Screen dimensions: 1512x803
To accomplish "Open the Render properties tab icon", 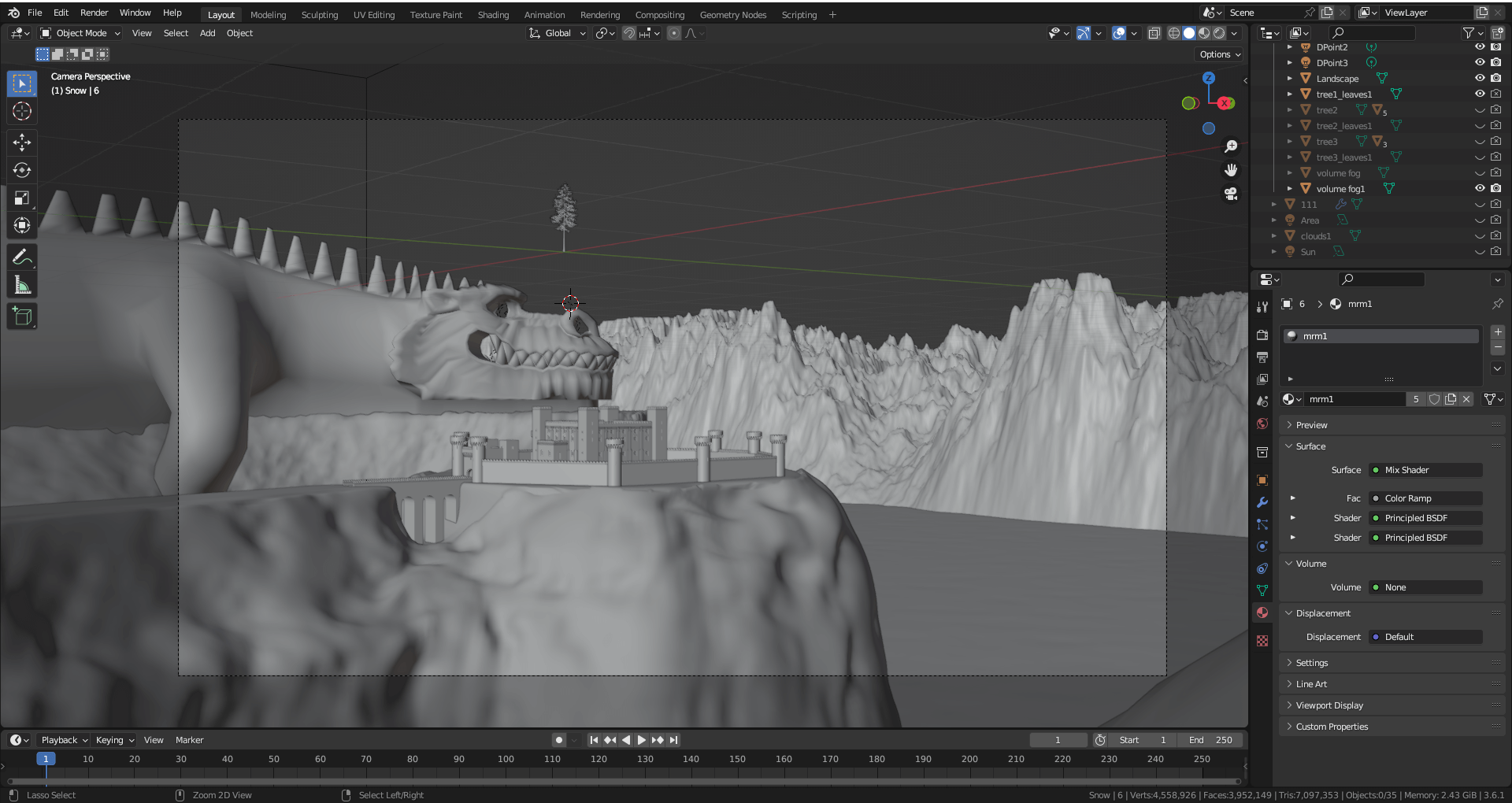I will click(1262, 335).
